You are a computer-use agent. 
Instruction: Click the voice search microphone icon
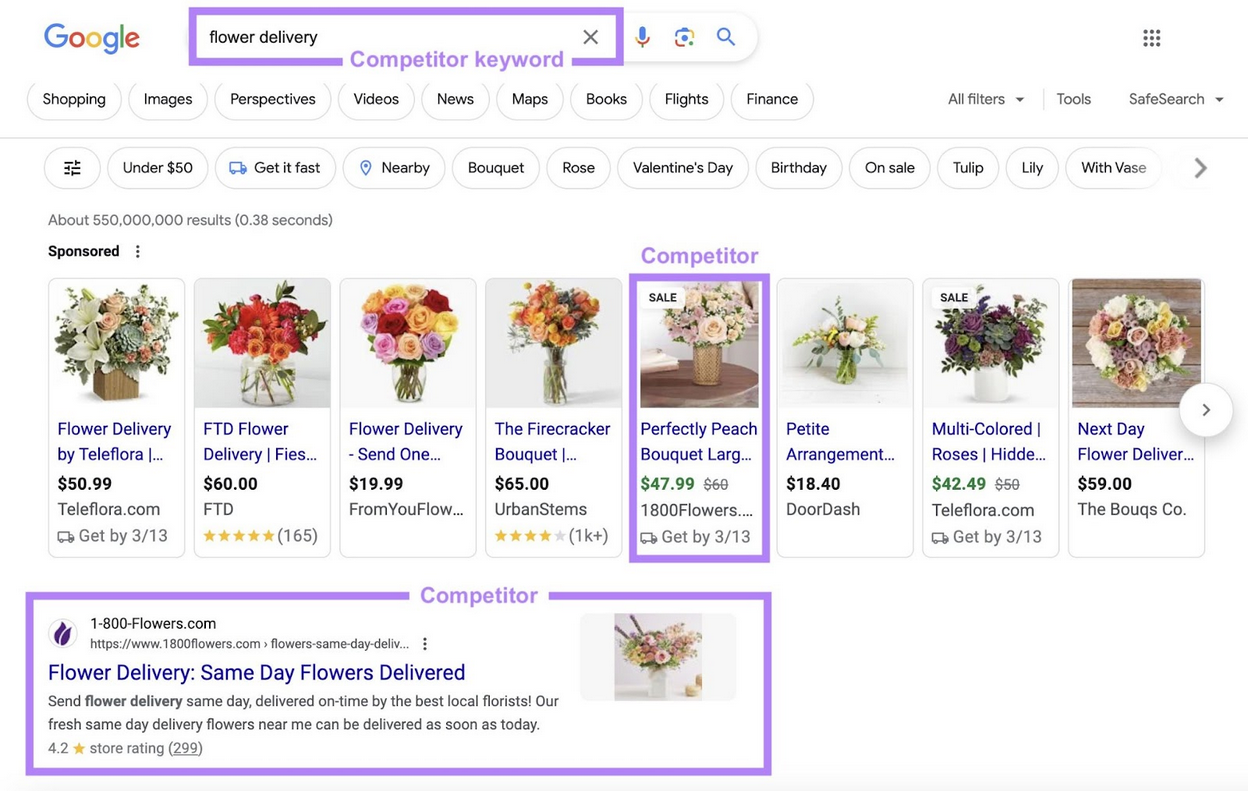(x=642, y=37)
